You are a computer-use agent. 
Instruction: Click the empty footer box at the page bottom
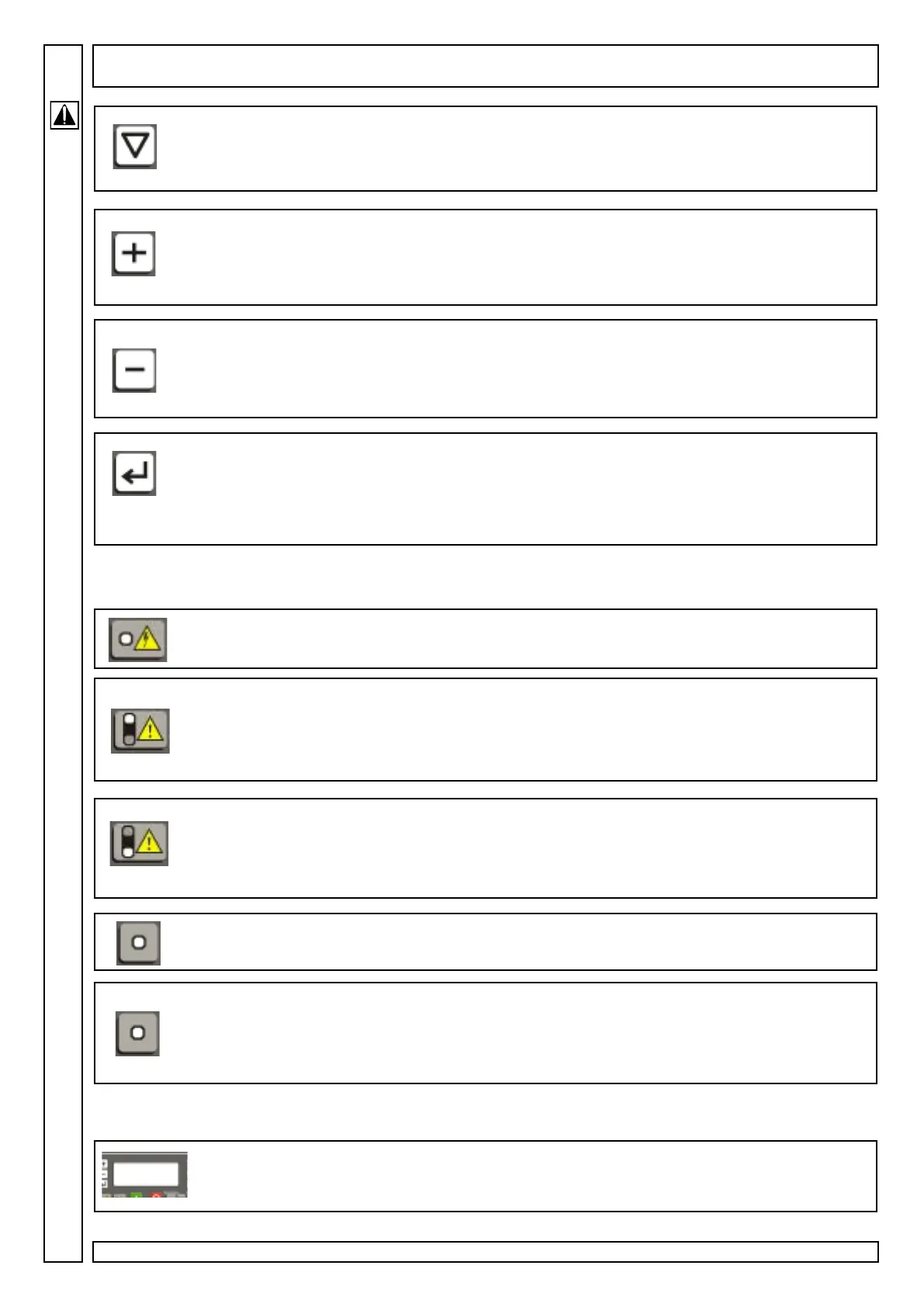(485, 1252)
